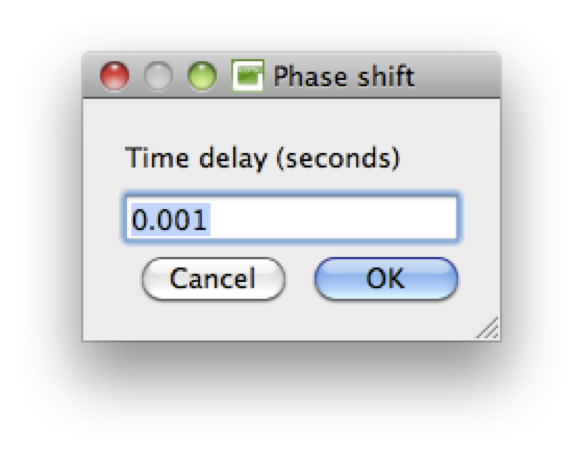Viewport: 584px width, 455px height.
Task: Click the diagonal grip lines icon
Action: [x=488, y=328]
